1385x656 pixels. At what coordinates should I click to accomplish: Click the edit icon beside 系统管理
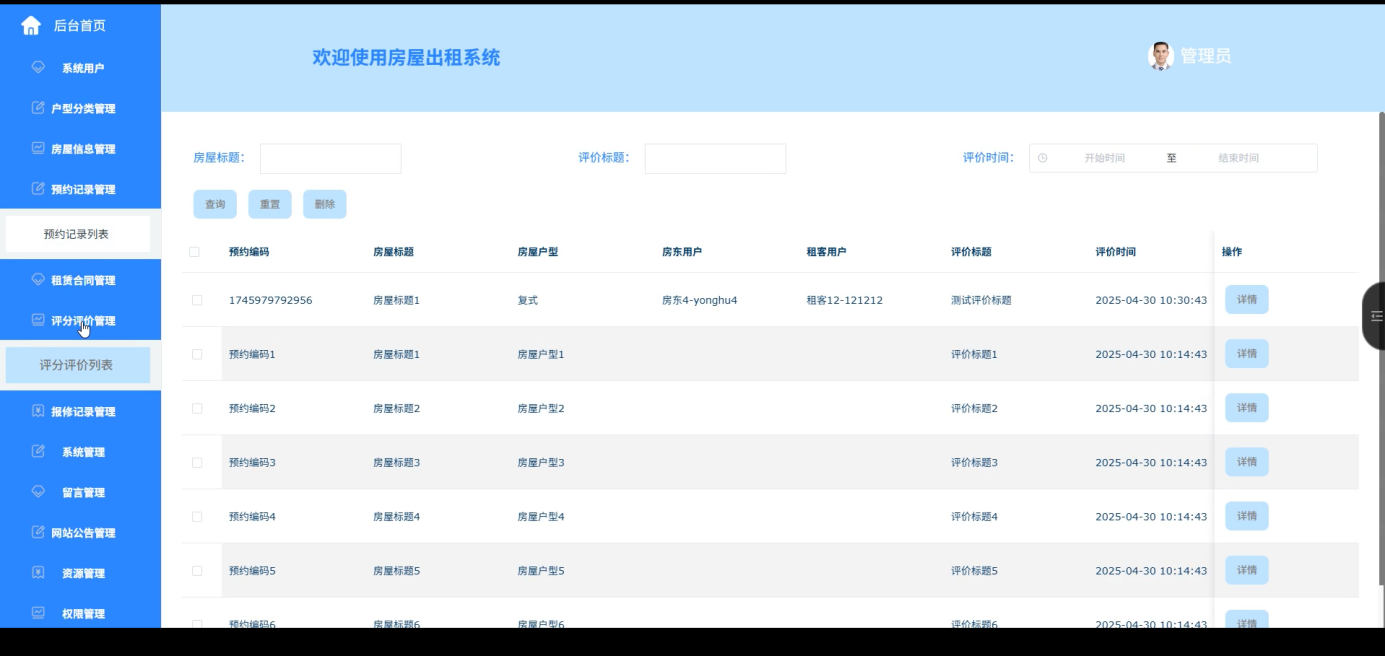38,452
